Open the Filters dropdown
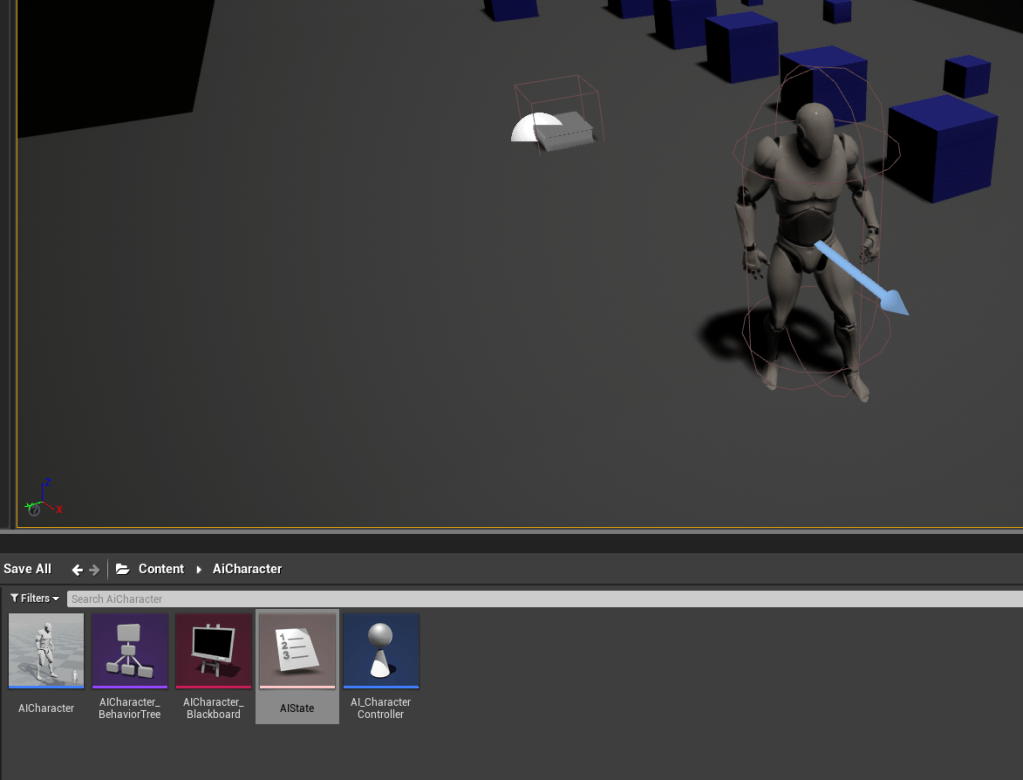The height and width of the screenshot is (780, 1023). [x=35, y=598]
